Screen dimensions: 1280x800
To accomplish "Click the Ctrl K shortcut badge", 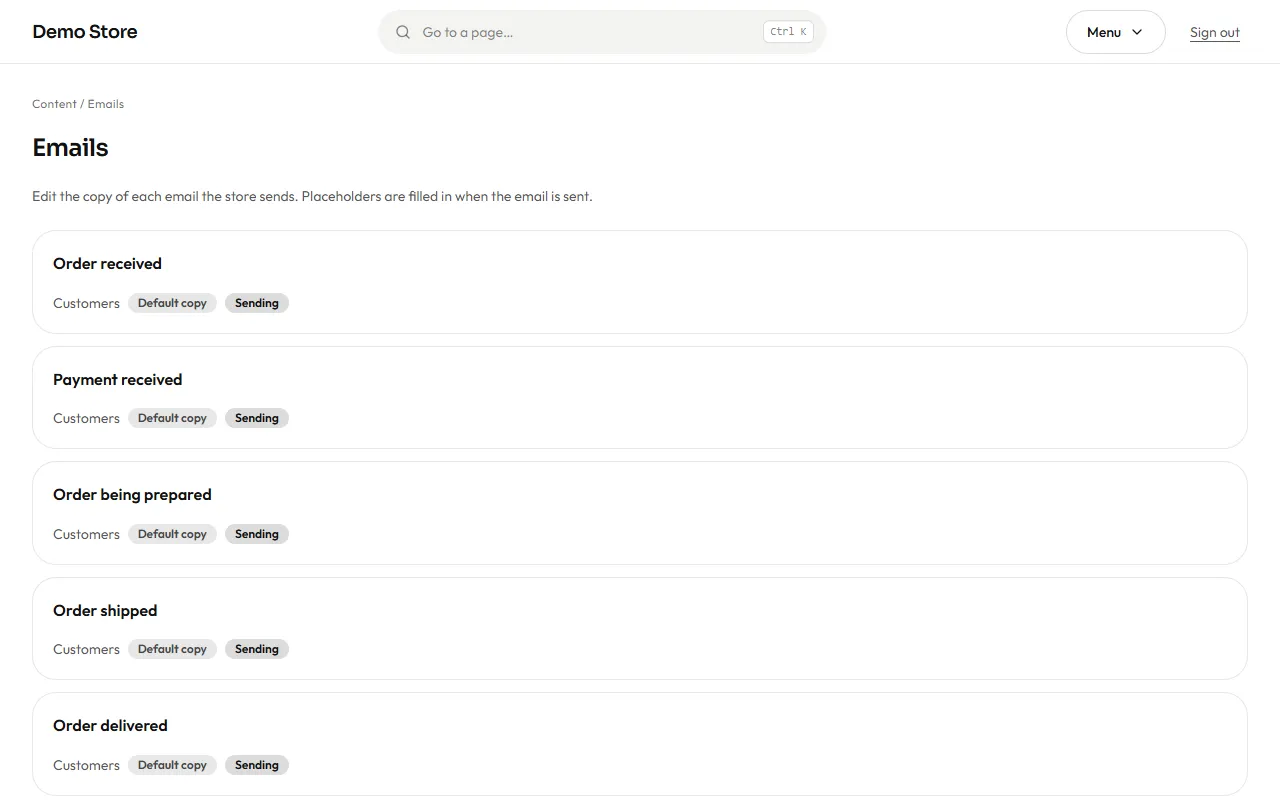I will pyautogui.click(x=788, y=32).
